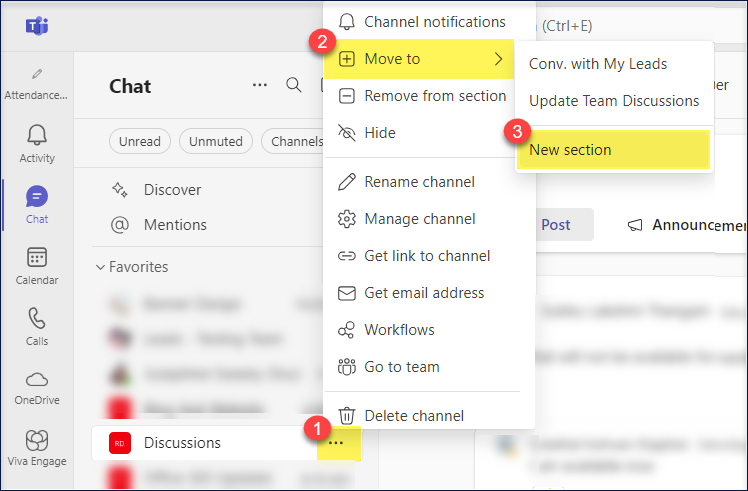
Task: Click the Discussions channel ellipsis button
Action: tap(336, 442)
